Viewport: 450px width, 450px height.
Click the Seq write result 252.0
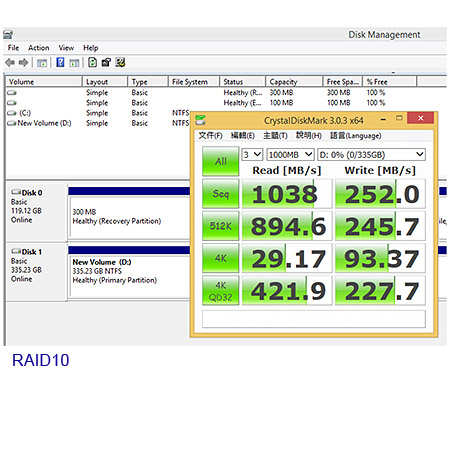point(380,194)
